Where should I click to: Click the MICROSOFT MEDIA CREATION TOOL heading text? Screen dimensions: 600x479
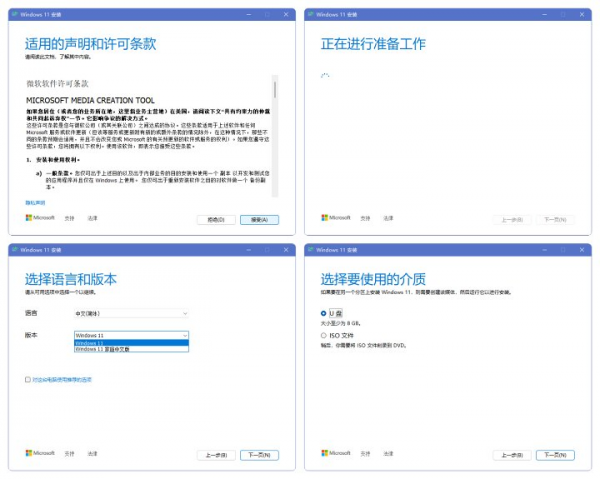point(90,100)
